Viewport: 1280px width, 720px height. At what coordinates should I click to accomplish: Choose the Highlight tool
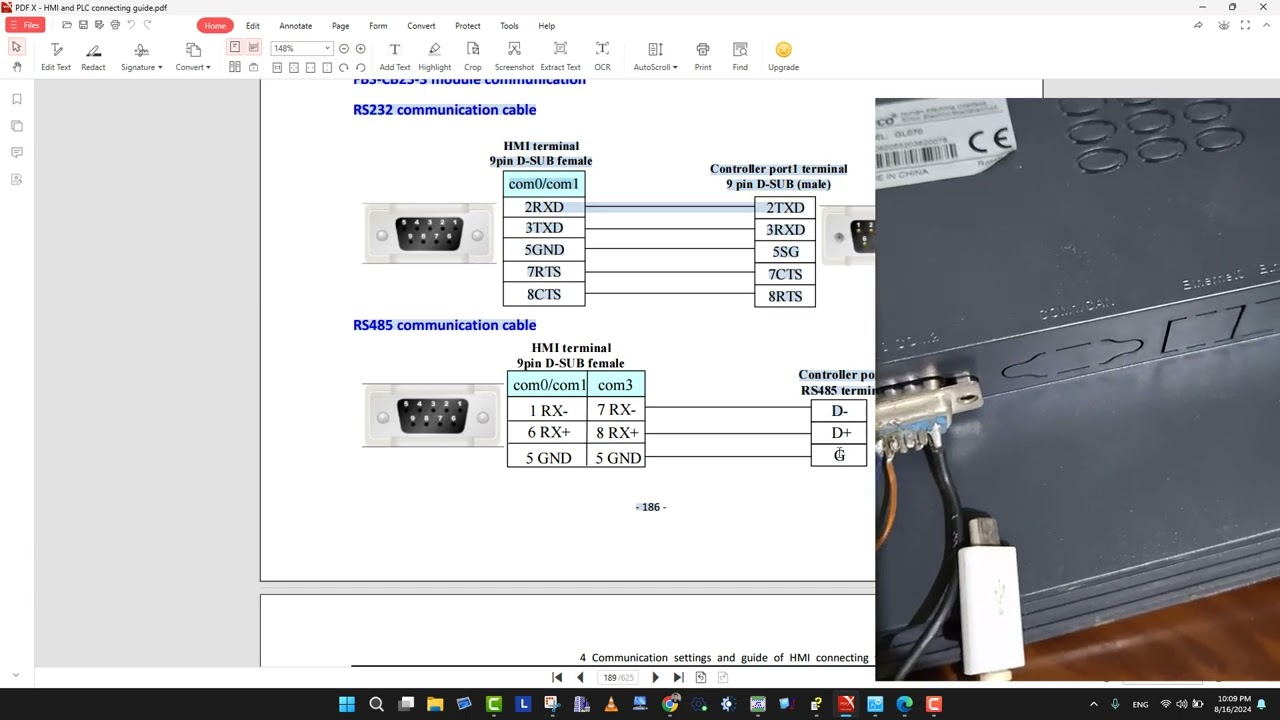[434, 57]
